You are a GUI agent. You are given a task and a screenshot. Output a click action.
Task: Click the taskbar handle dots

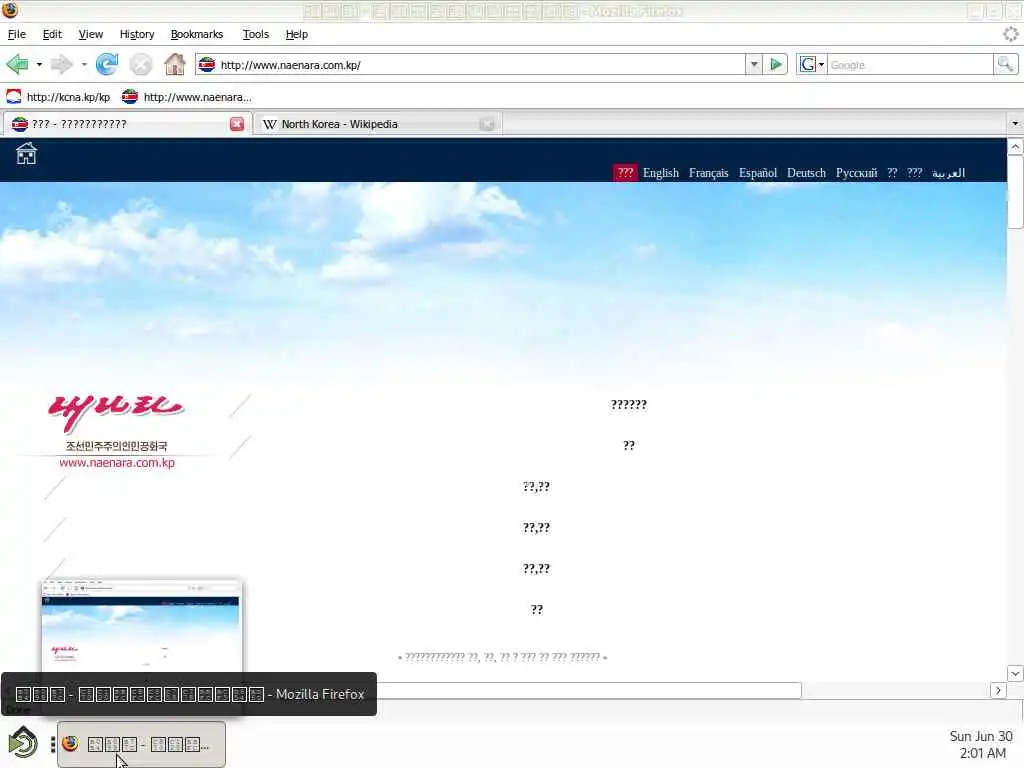[x=53, y=744]
